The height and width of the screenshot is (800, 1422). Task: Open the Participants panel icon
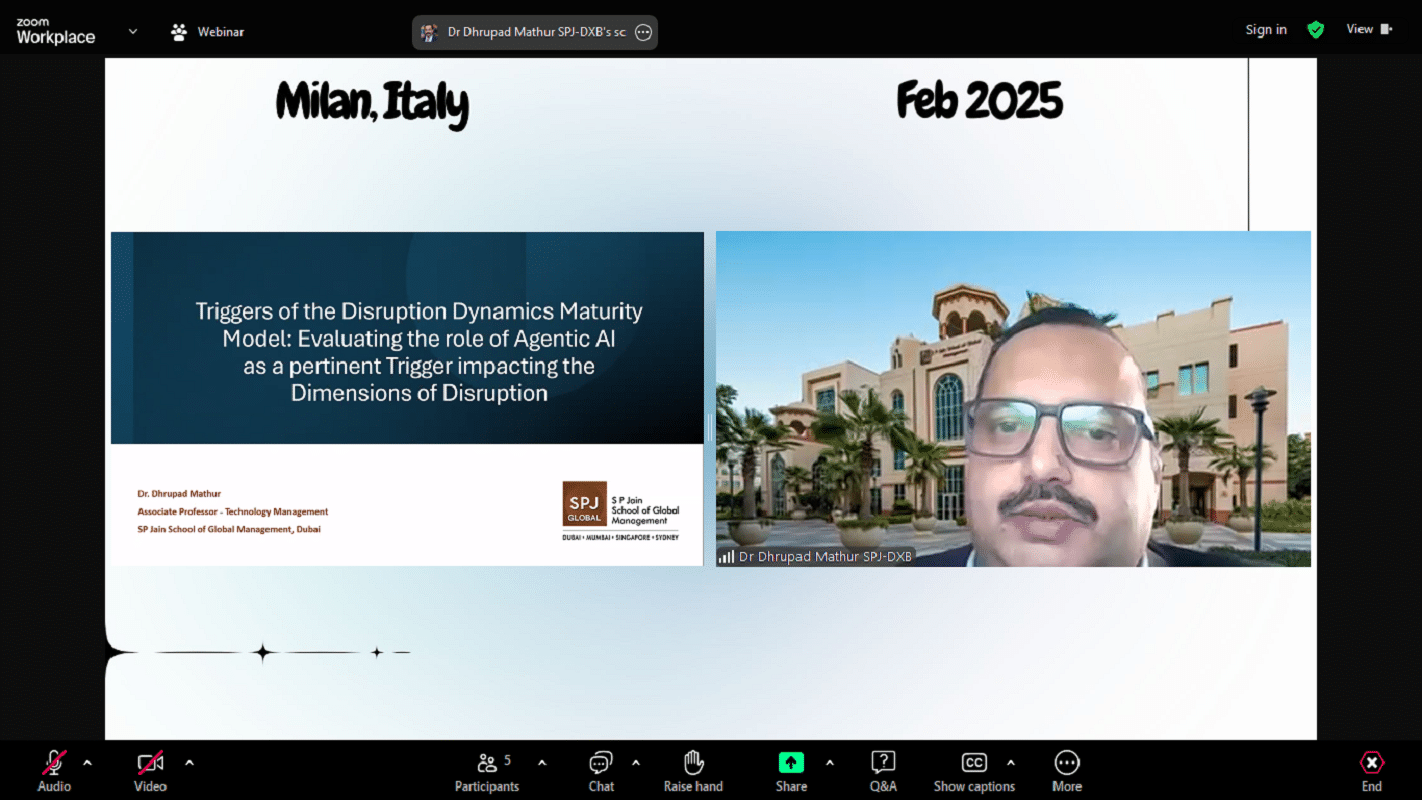tap(487, 764)
